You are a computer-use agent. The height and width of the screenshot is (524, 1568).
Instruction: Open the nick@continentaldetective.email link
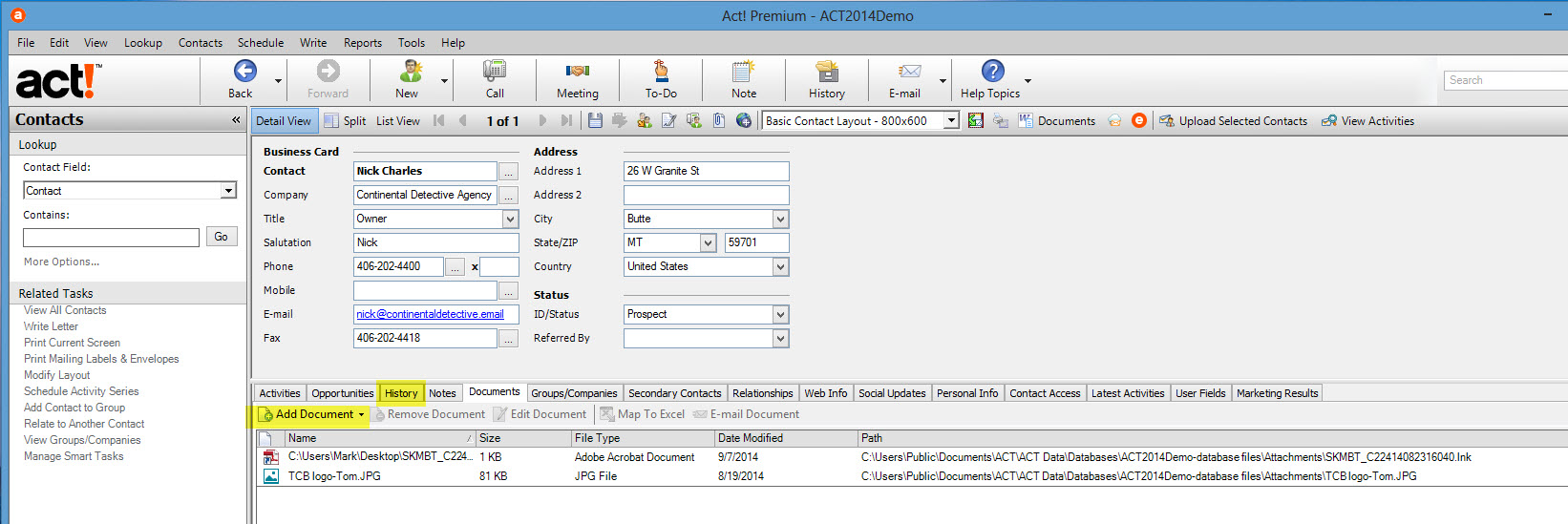pyautogui.click(x=430, y=314)
